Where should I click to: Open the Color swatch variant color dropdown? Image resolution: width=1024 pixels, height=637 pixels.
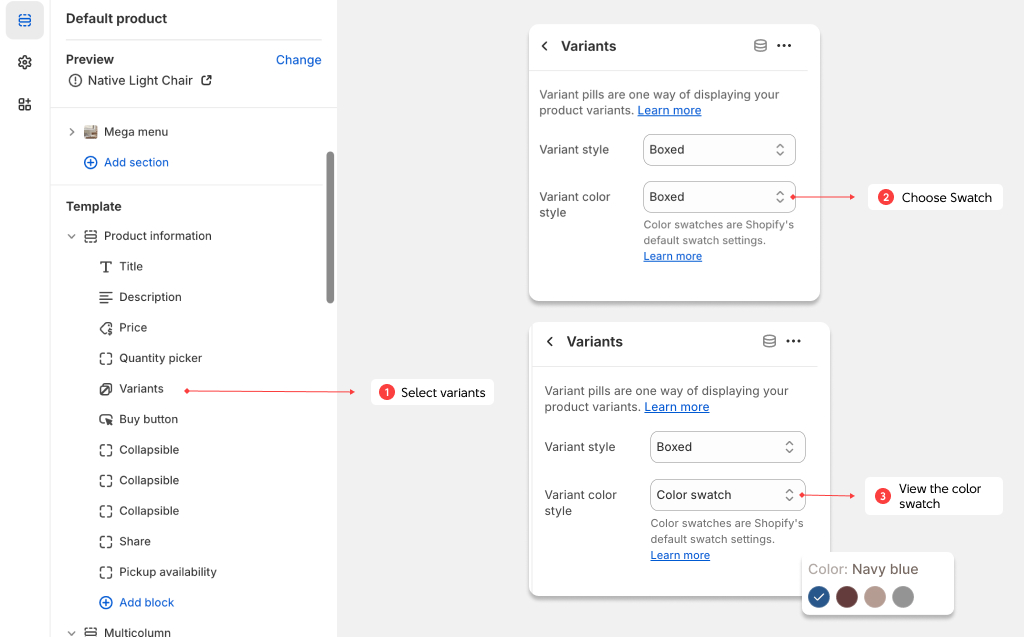point(727,495)
